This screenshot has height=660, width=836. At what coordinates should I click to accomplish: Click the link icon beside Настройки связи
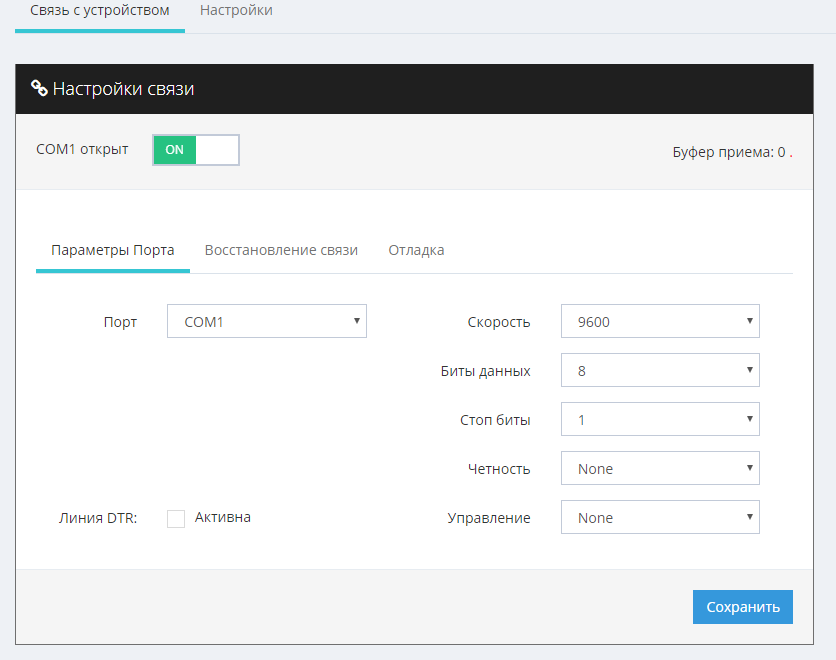[x=39, y=89]
